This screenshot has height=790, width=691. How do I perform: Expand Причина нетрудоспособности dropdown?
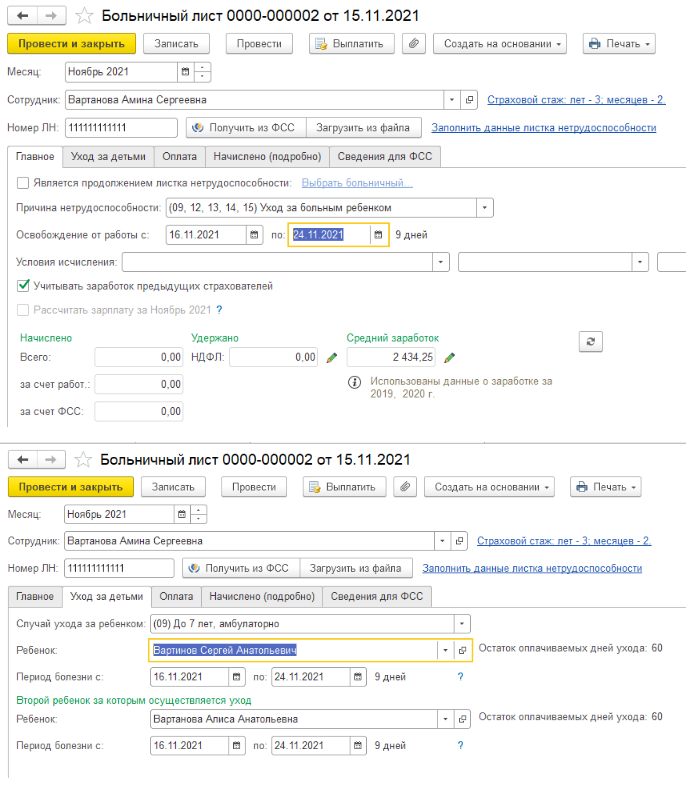(484, 207)
